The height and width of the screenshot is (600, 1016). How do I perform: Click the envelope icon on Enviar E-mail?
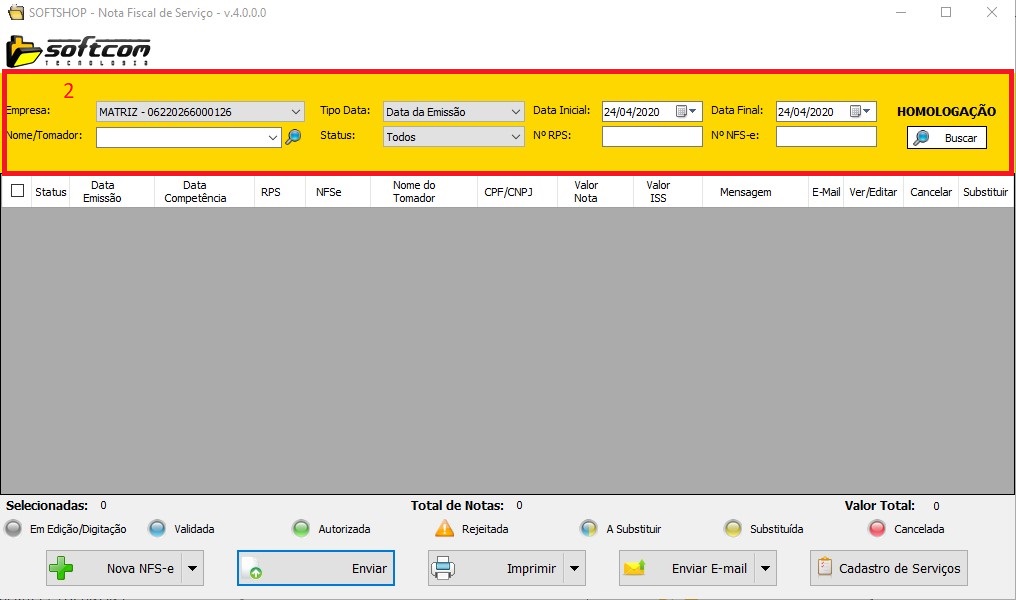click(634, 568)
